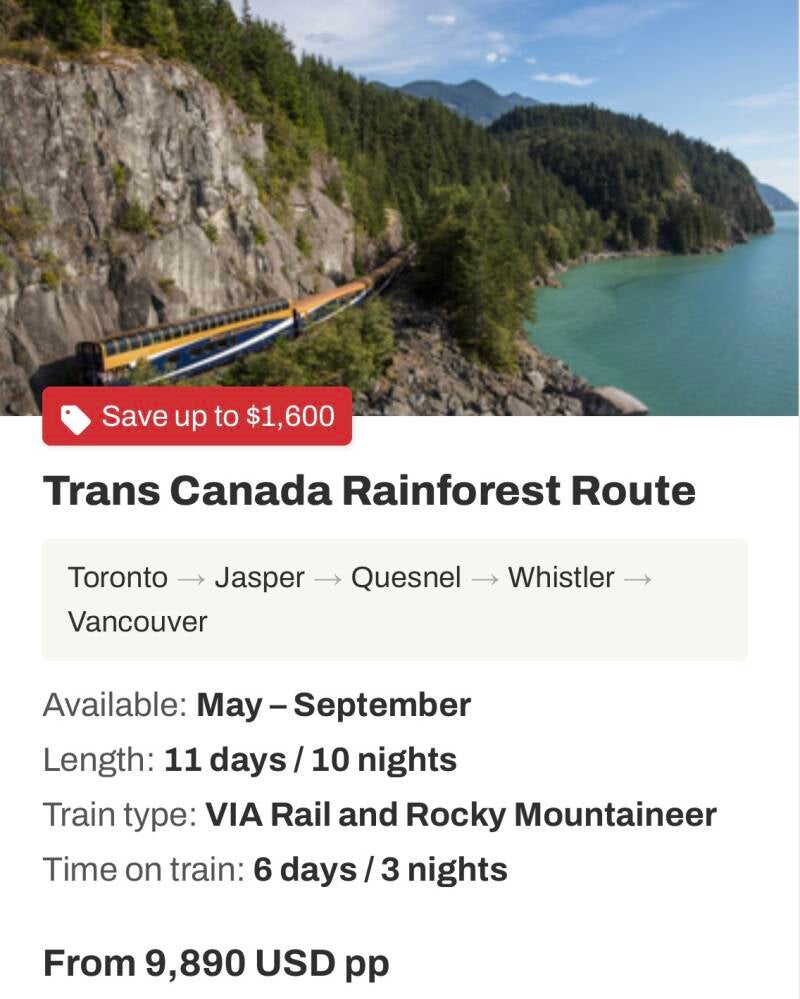Select Vancouver as the final destination
Screen dimensions: 800x999
138,622
